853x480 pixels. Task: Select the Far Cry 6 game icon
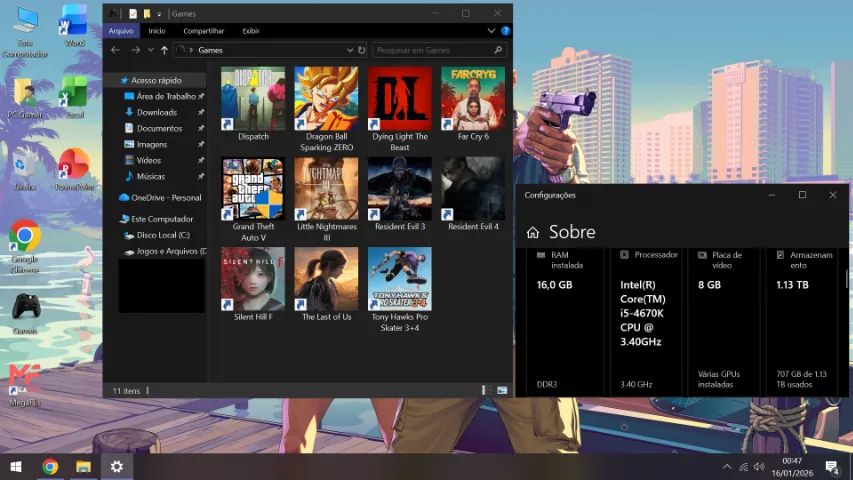[x=473, y=100]
